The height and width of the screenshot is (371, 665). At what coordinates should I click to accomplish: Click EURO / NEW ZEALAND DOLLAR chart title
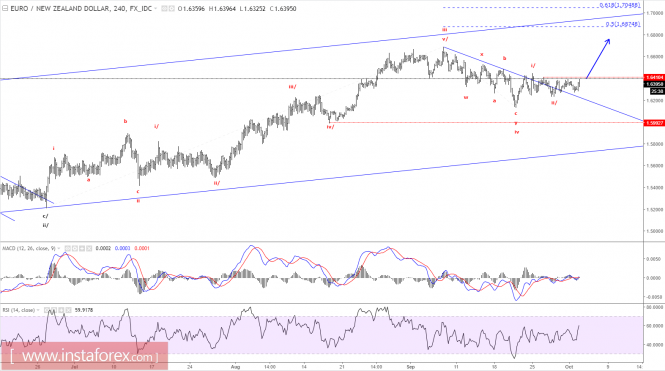coord(59,8)
